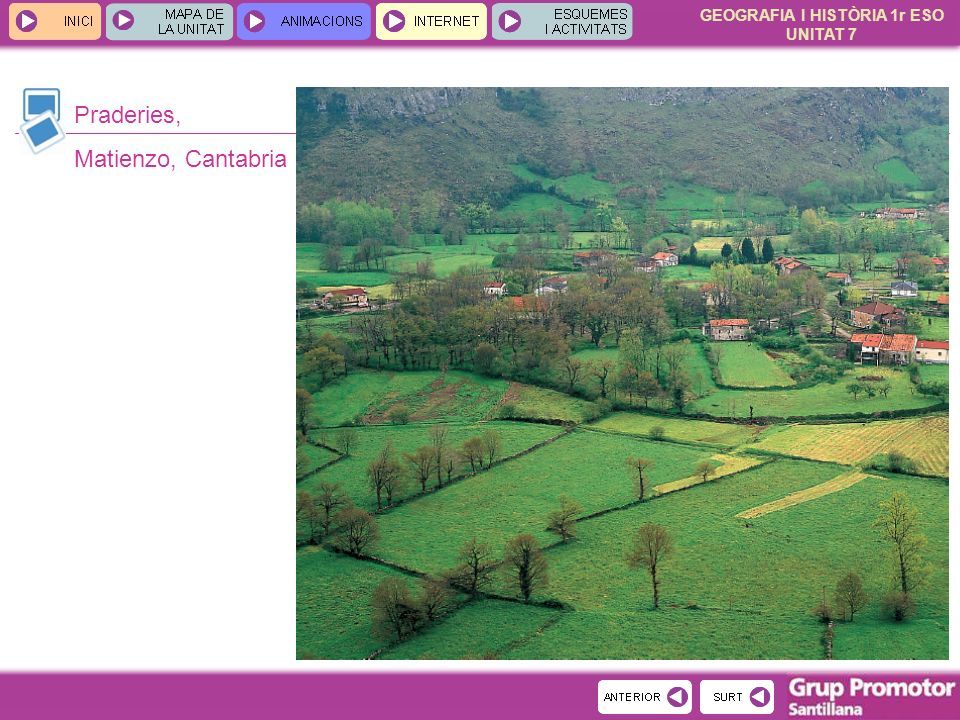This screenshot has height=720, width=960.
Task: Go back with the ANTERIOR button
Action: (645, 697)
